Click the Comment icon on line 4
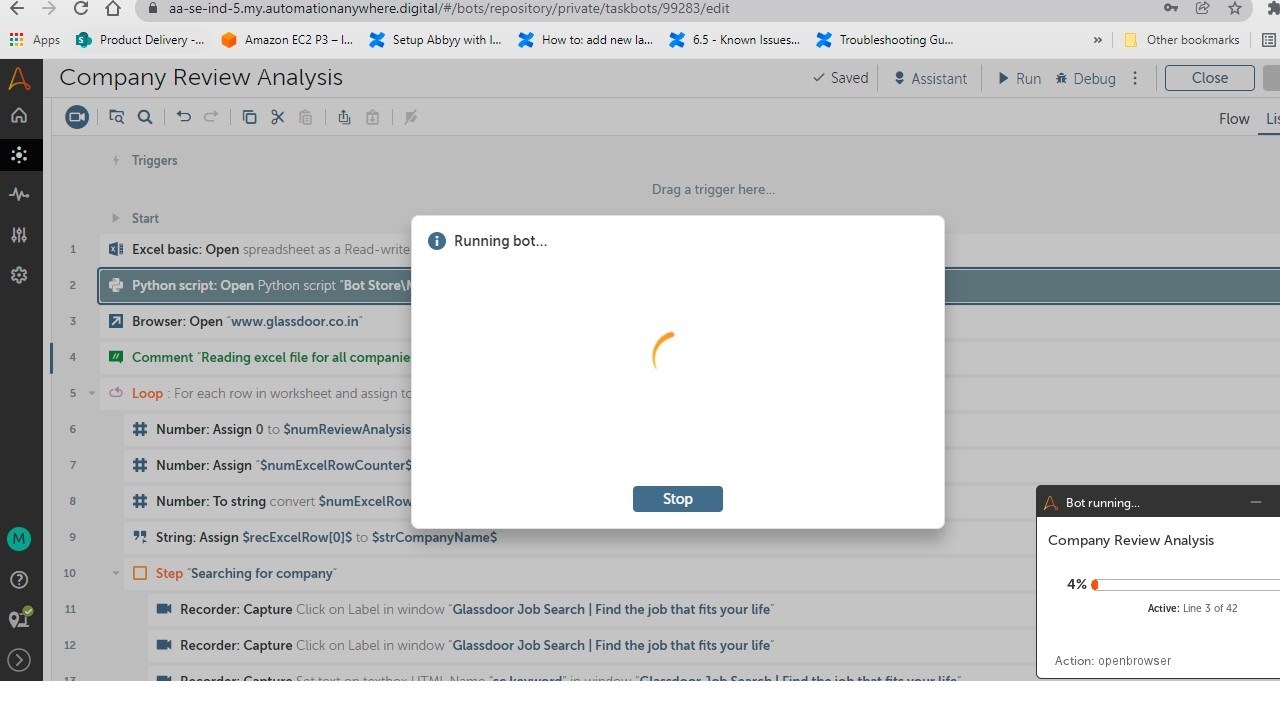The width and height of the screenshot is (1280, 720). [x=116, y=357]
